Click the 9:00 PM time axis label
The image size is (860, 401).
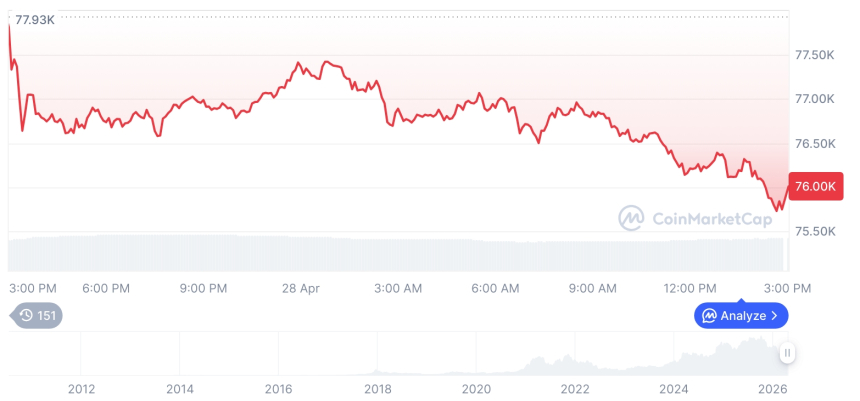click(x=204, y=288)
